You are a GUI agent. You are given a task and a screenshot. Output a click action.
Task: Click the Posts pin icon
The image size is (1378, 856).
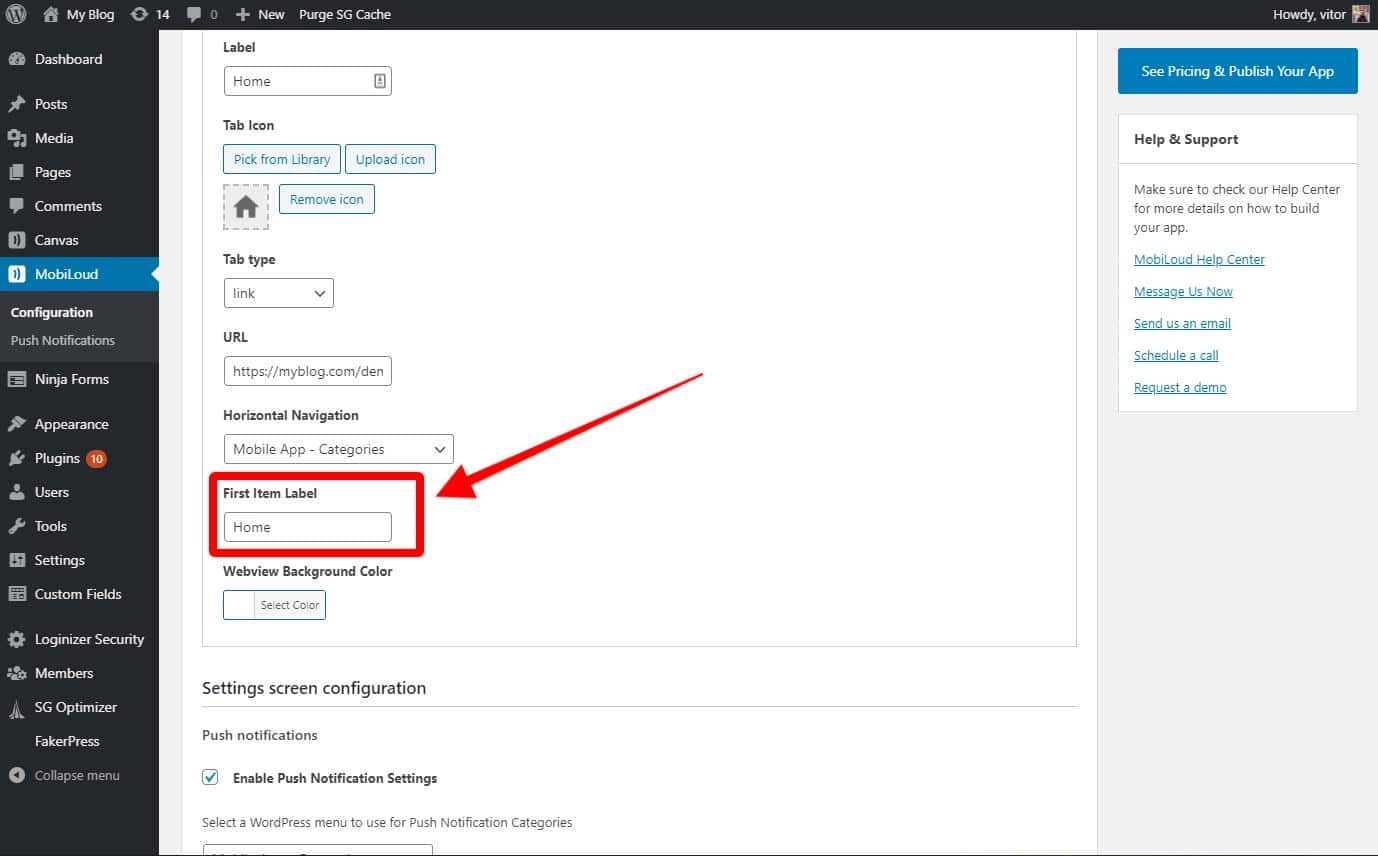[17, 104]
